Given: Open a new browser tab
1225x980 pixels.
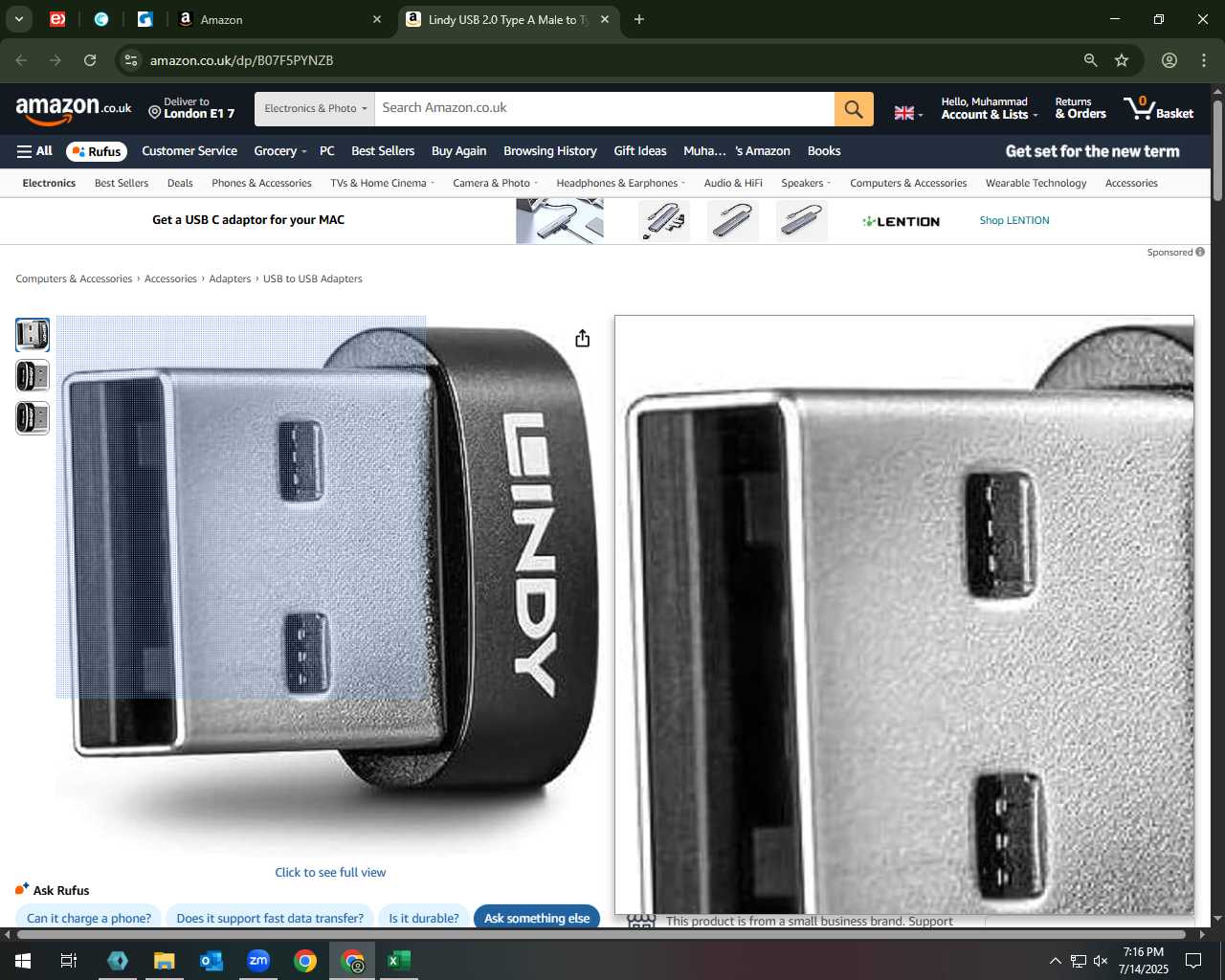Looking at the screenshot, I should pyautogui.click(x=639, y=19).
